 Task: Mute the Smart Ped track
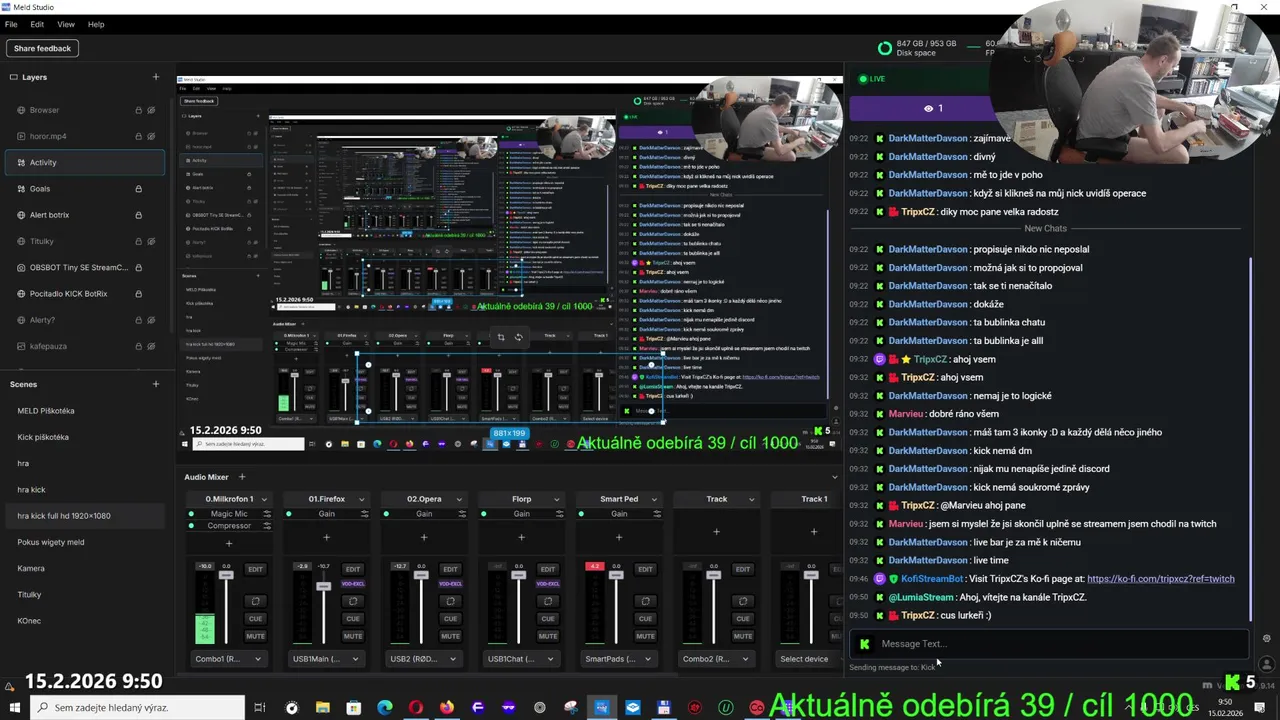[645, 636]
